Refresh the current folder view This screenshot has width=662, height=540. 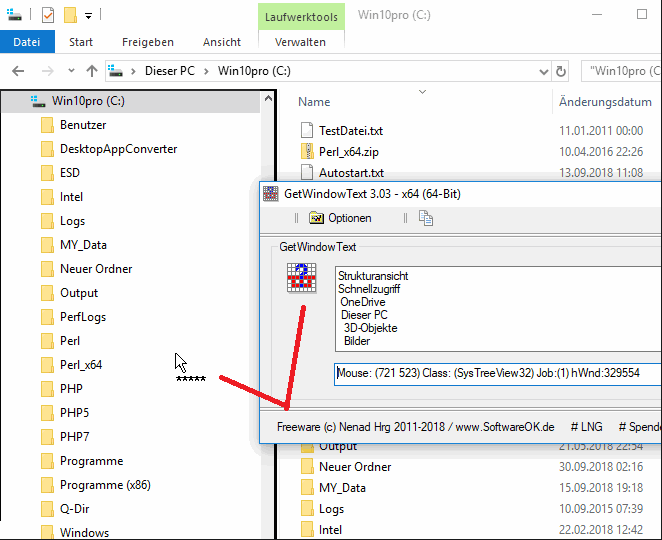point(561,71)
